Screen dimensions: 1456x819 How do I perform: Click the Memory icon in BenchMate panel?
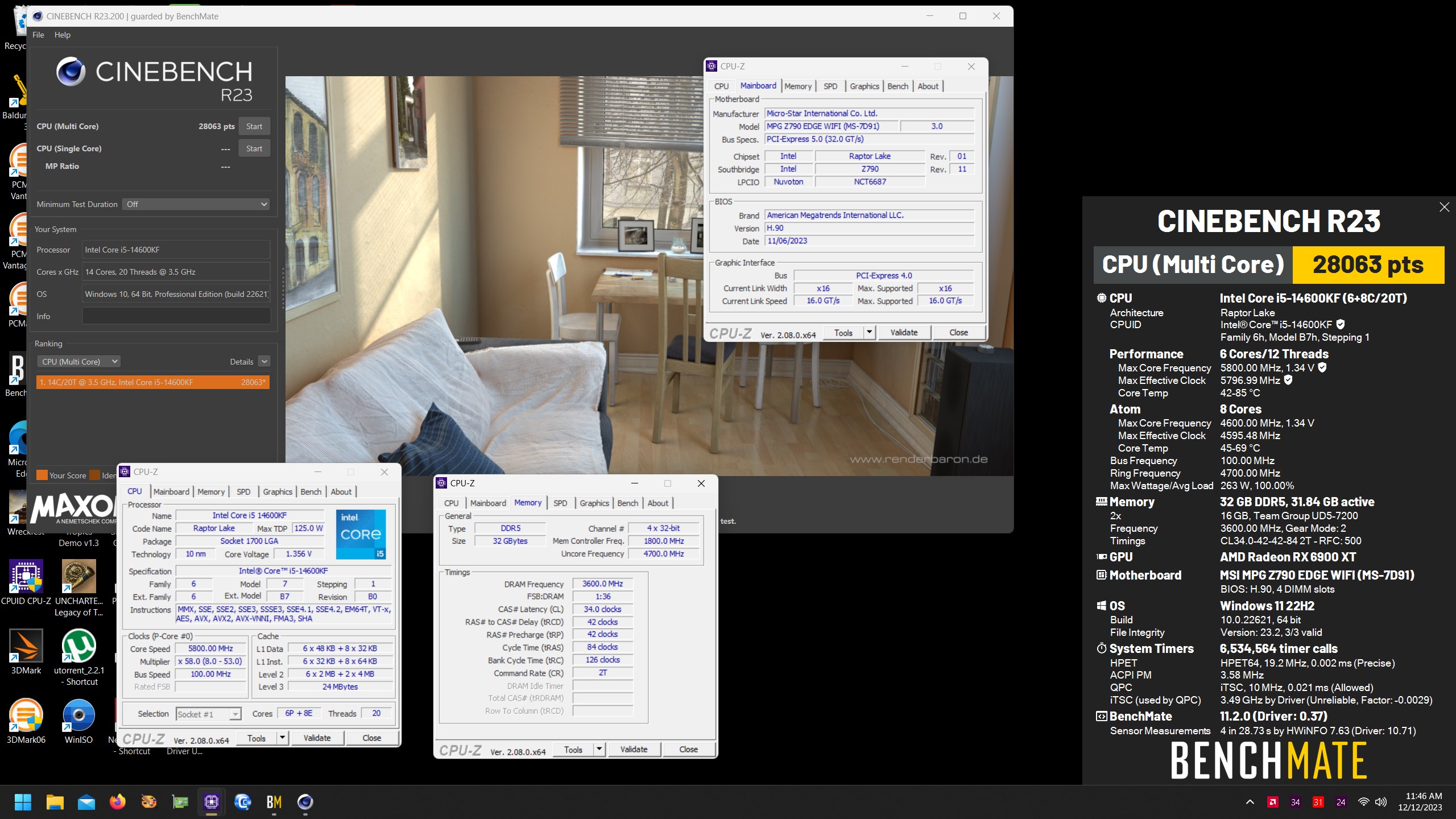pos(1102,502)
